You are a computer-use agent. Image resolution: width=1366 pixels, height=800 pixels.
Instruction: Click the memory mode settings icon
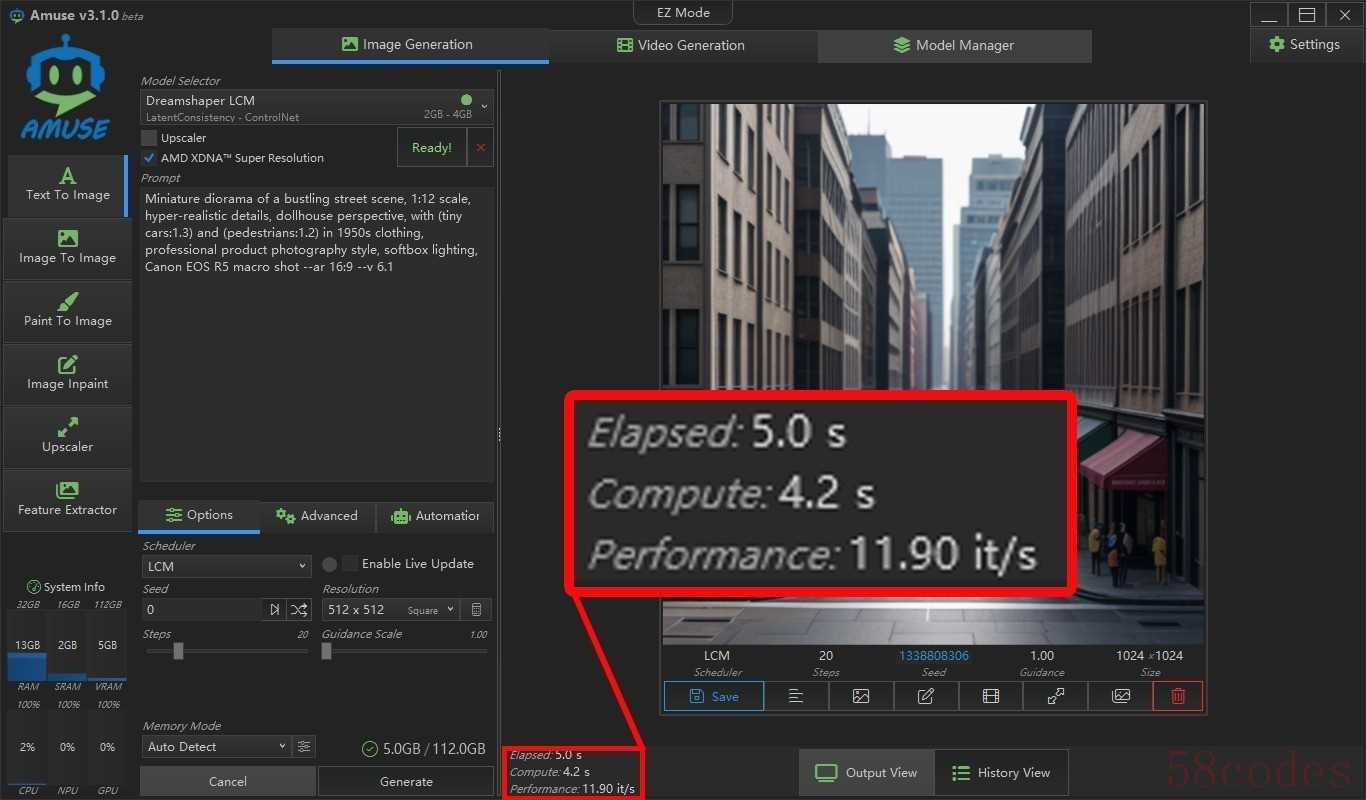pyautogui.click(x=304, y=747)
